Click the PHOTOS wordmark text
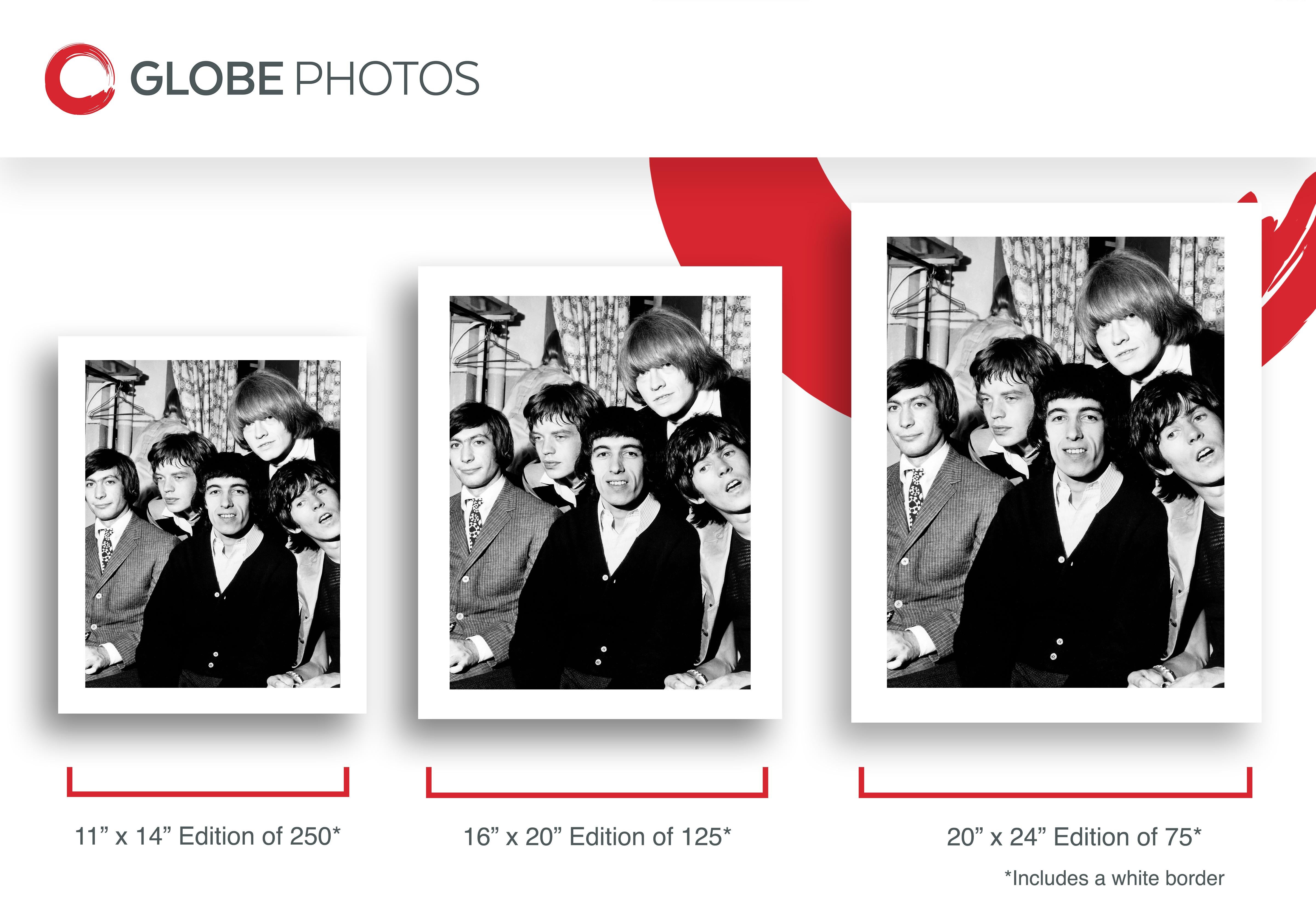Image resolution: width=1316 pixels, height=905 pixels. click(x=388, y=79)
